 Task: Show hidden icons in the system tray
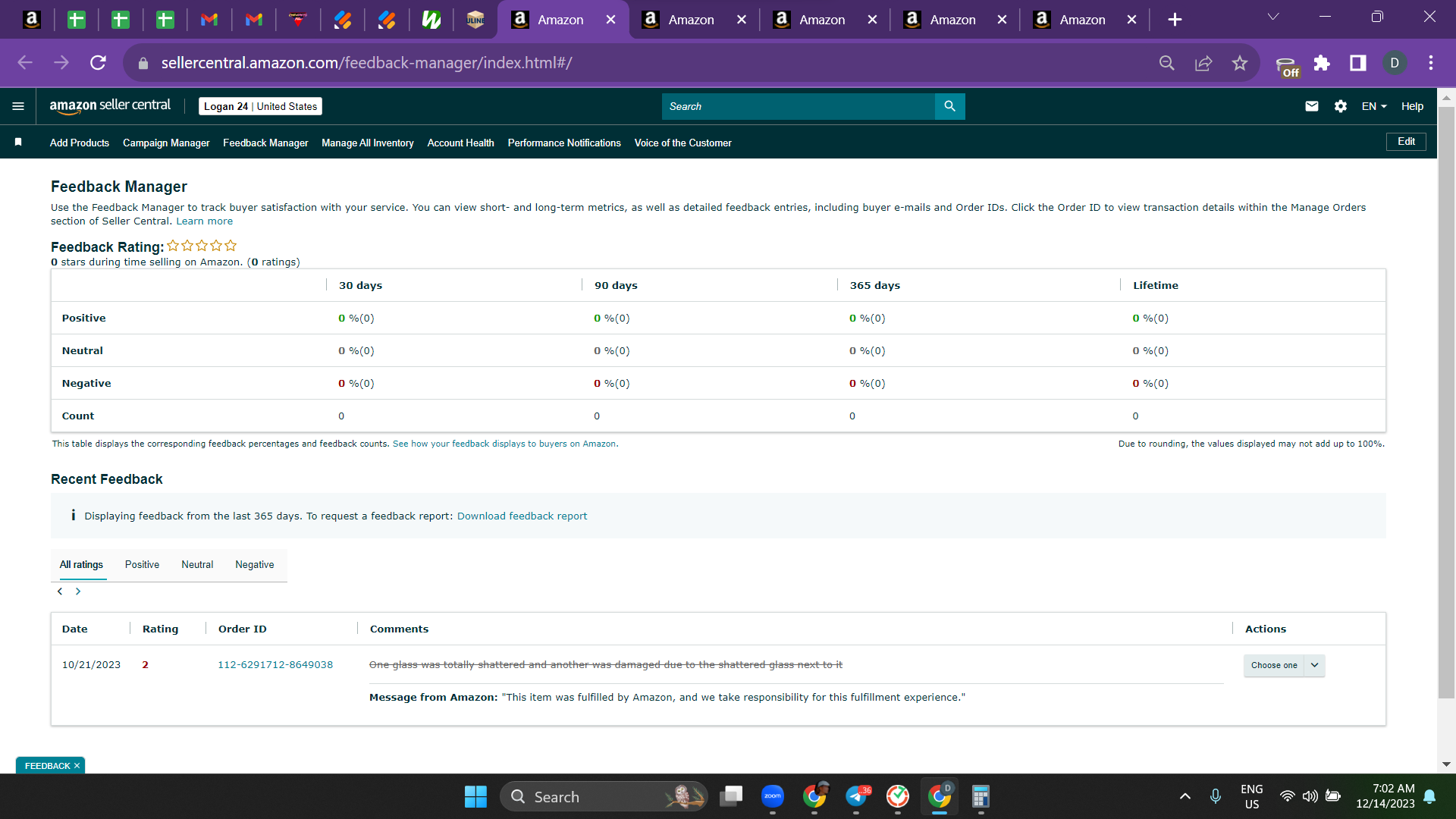[1185, 796]
